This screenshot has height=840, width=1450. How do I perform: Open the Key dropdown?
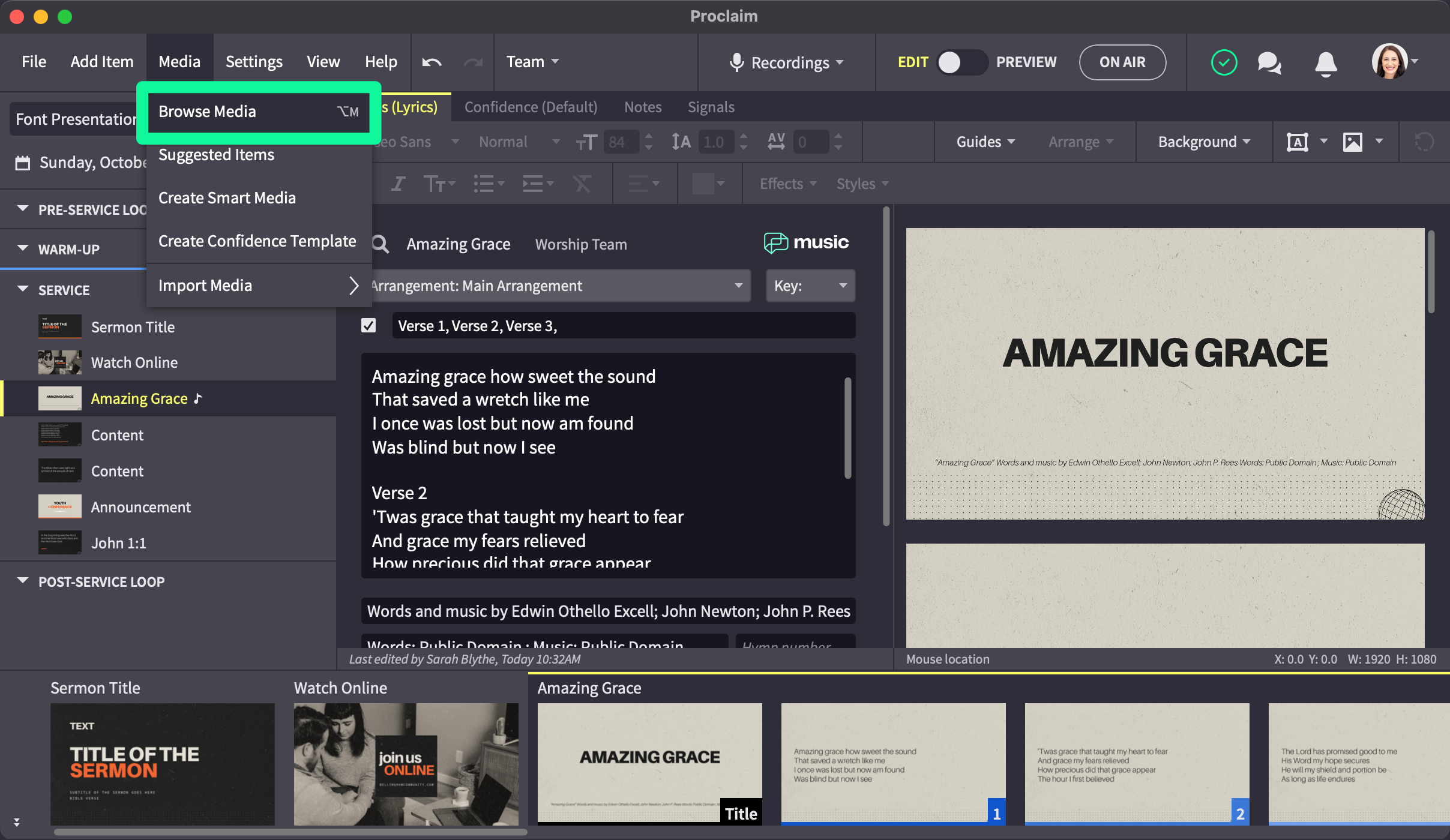point(810,286)
